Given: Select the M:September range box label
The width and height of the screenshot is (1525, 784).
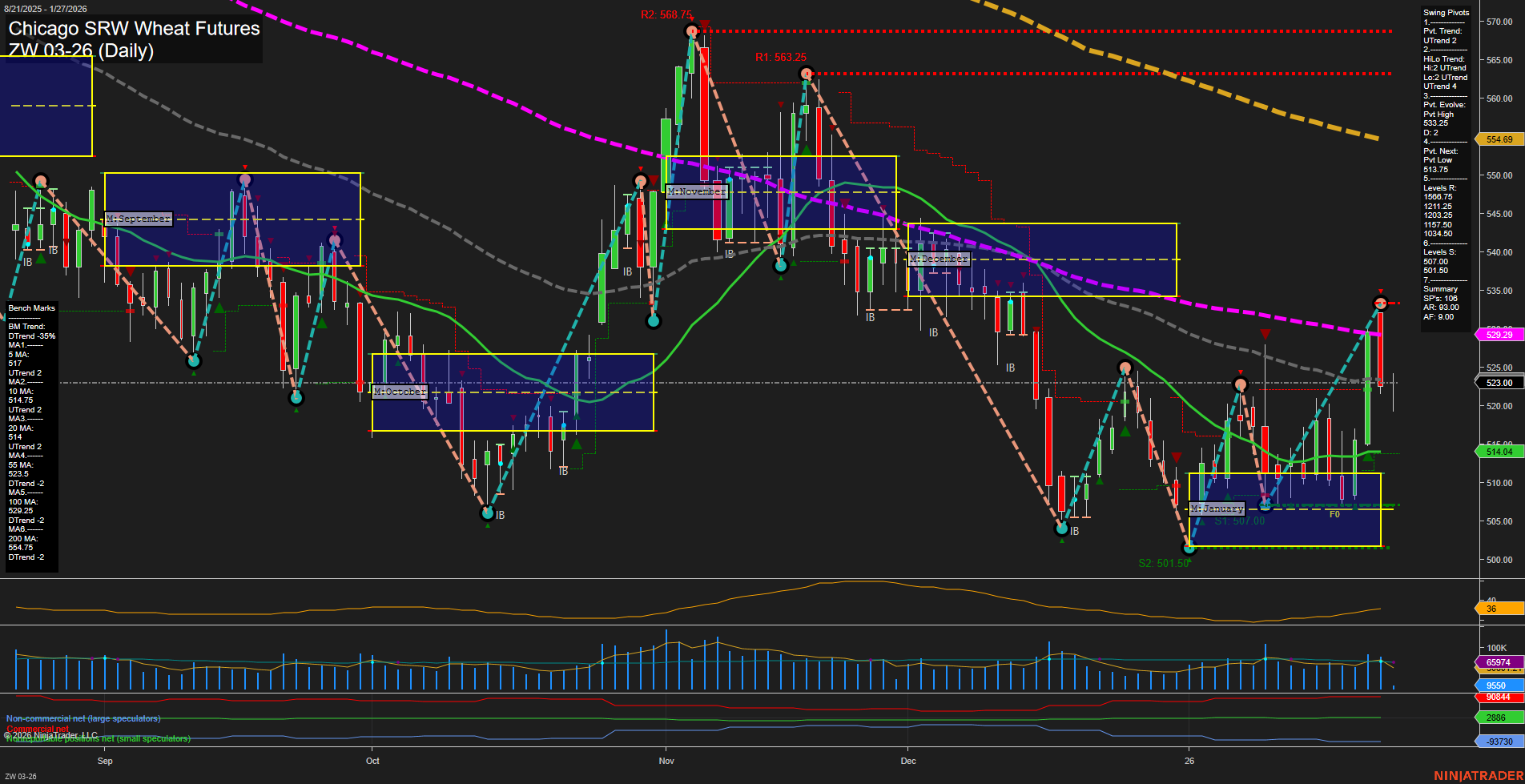Looking at the screenshot, I should pos(137,218).
